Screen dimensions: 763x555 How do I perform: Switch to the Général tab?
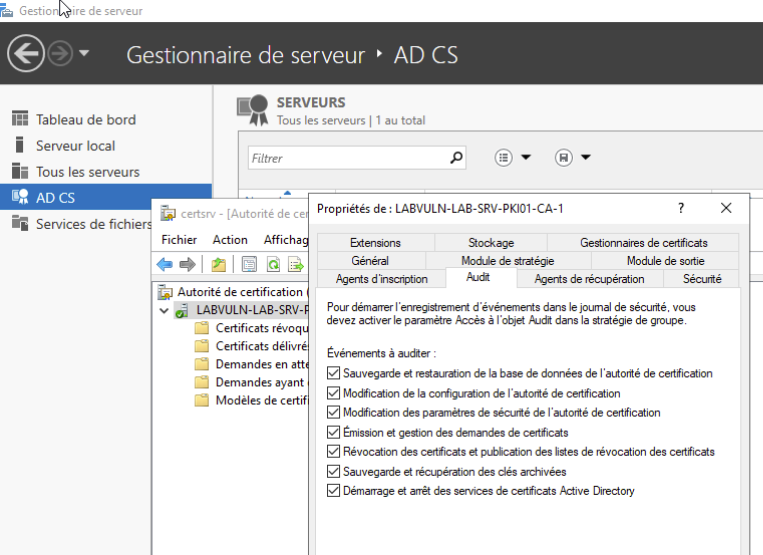tap(370, 261)
